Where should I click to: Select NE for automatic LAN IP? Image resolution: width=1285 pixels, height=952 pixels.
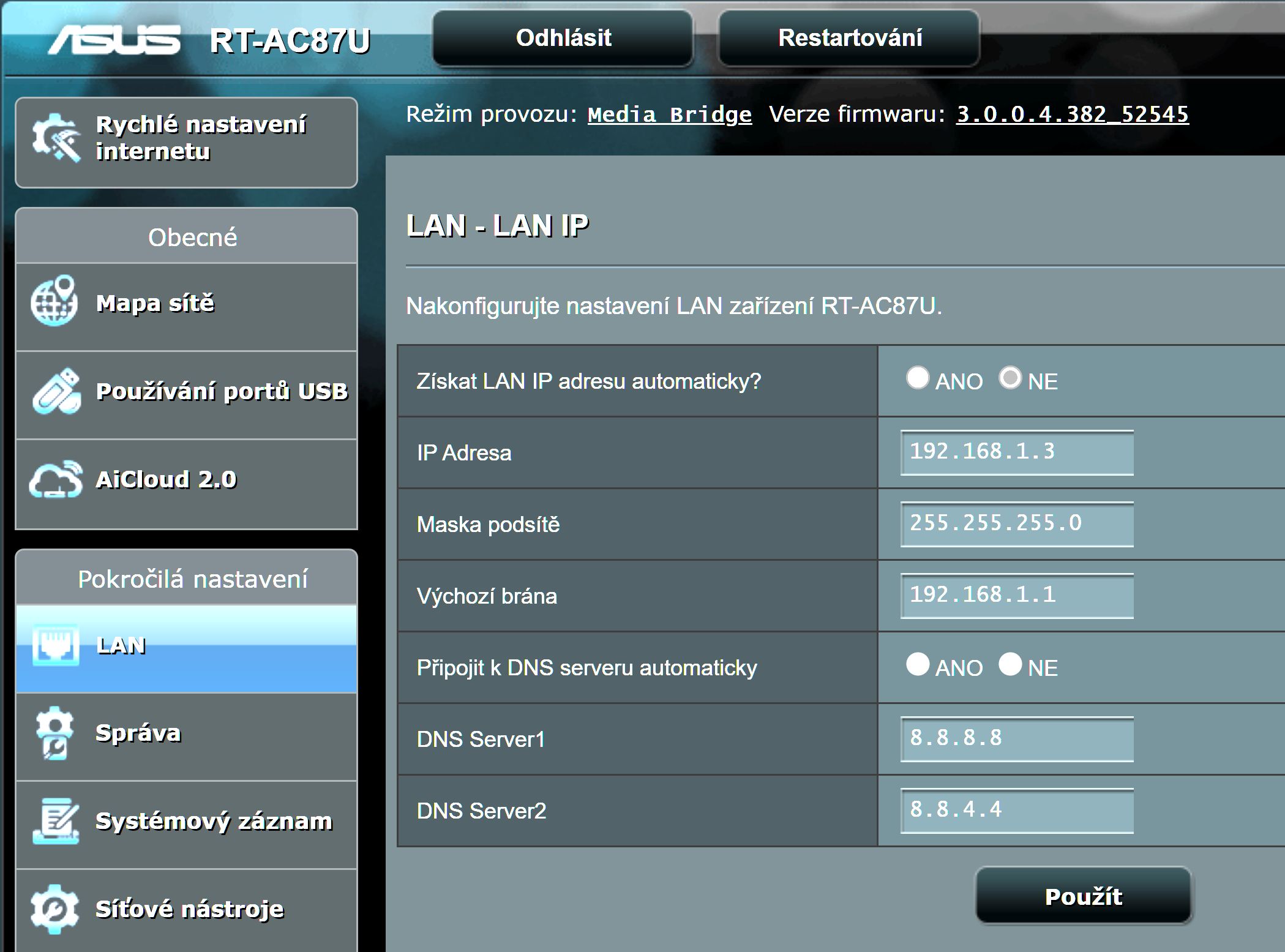click(x=1010, y=378)
